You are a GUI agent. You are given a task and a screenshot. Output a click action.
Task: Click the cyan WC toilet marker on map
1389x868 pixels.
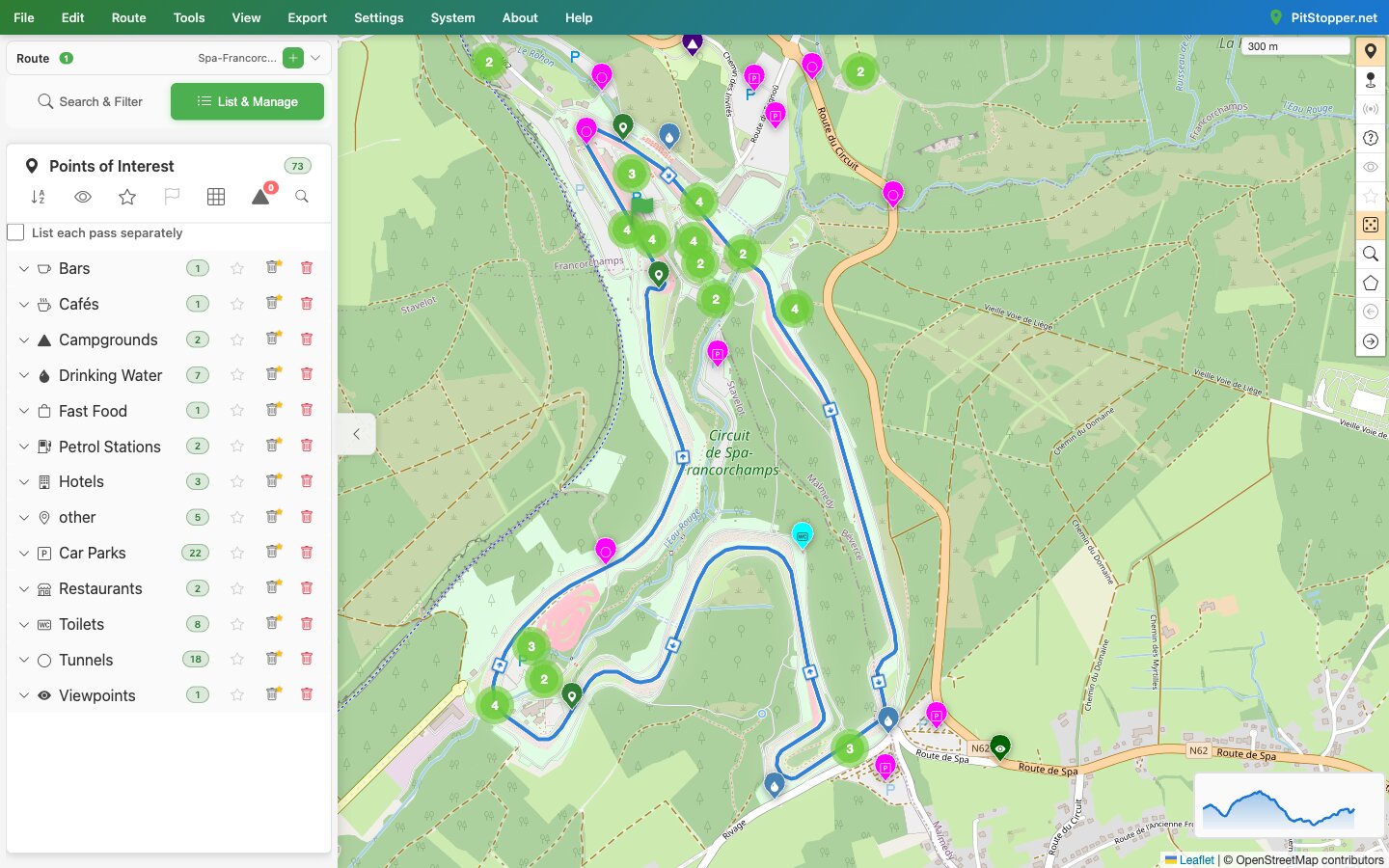click(802, 535)
